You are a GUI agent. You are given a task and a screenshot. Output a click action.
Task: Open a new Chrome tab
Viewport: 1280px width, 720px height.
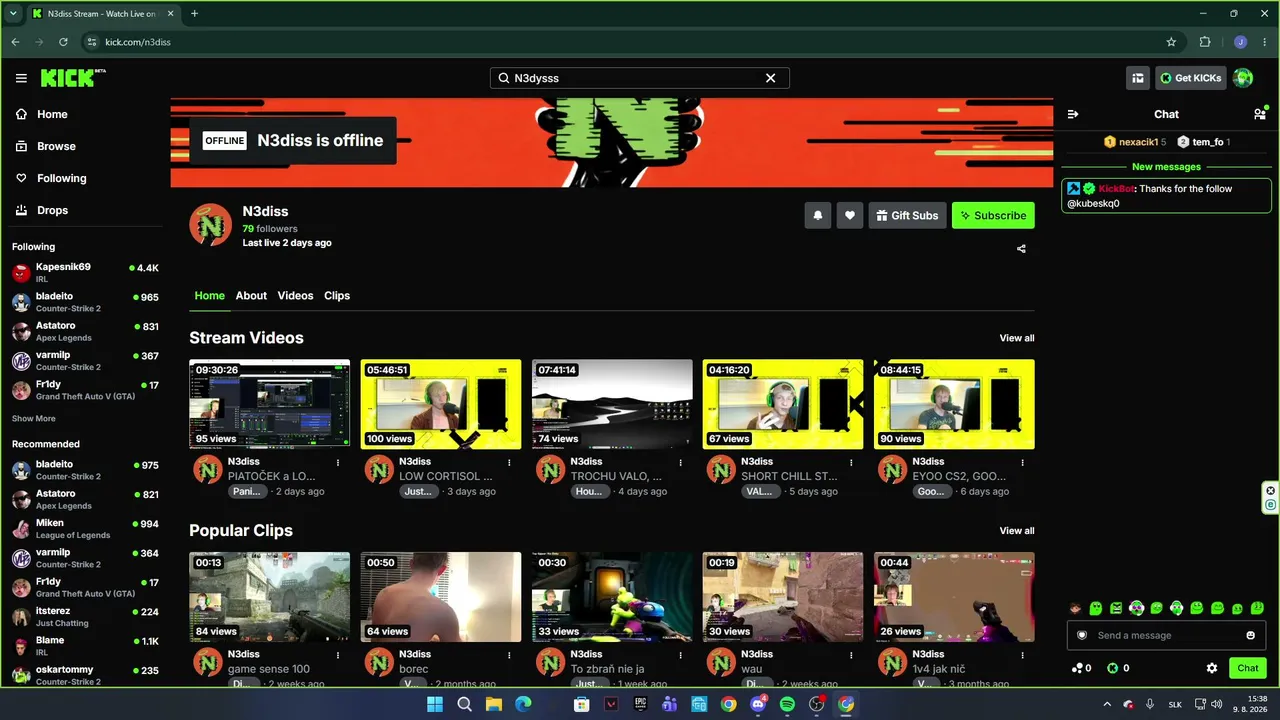click(x=194, y=14)
